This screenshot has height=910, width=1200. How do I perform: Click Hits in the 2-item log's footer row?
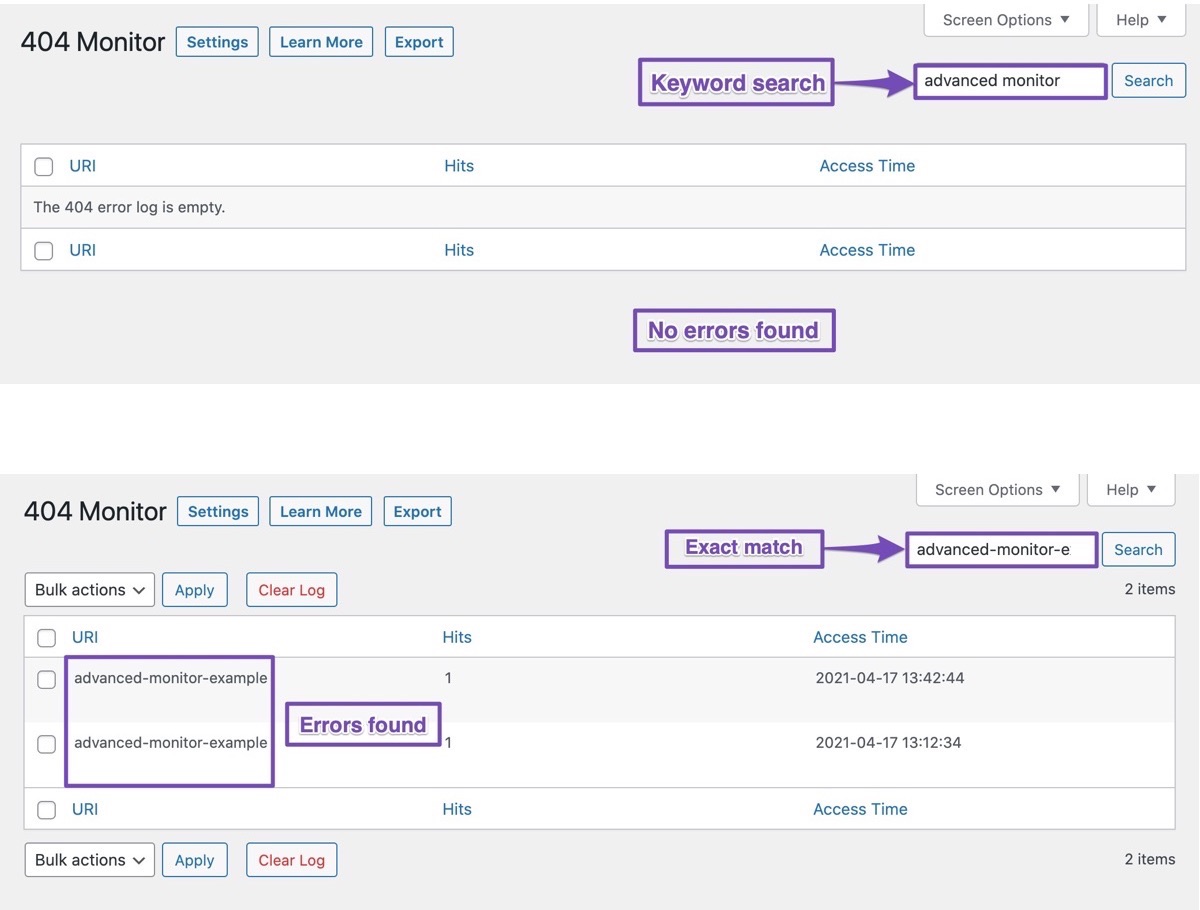(x=457, y=809)
